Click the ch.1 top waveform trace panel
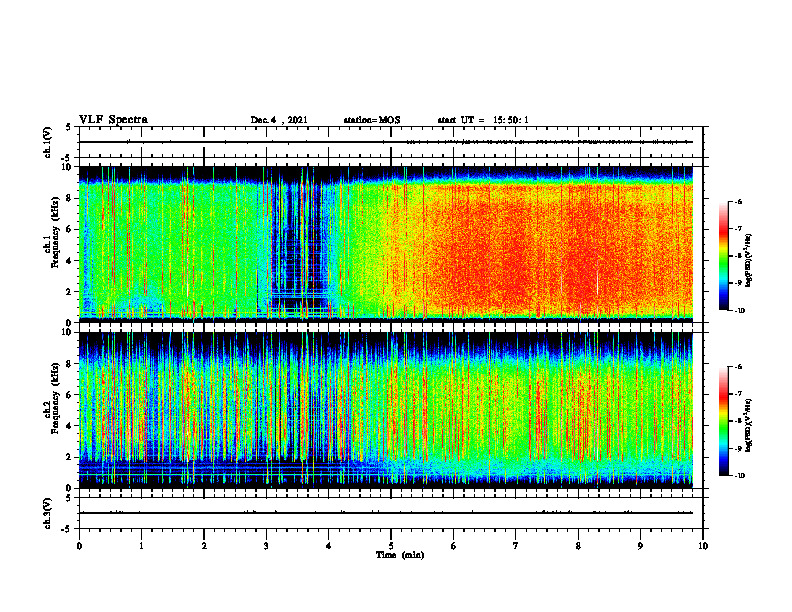The width and height of the screenshot is (792, 612). click(x=391, y=142)
